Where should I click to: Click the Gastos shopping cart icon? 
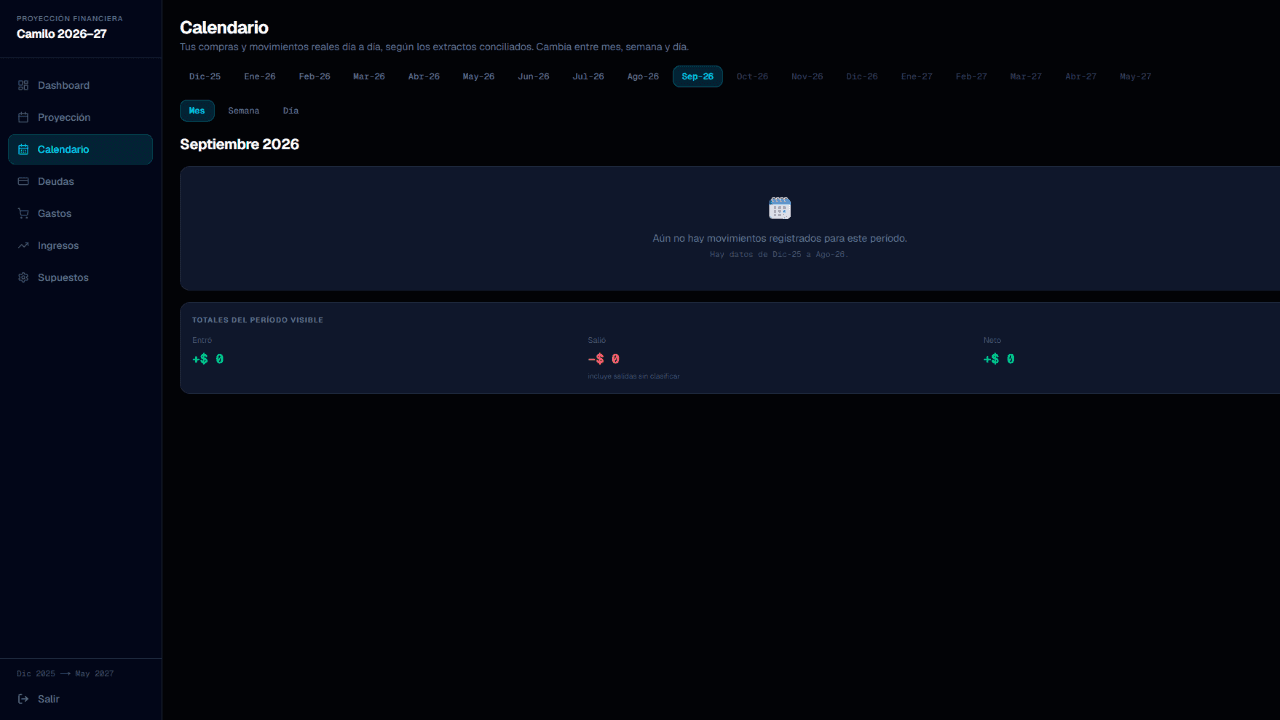click(x=23, y=213)
